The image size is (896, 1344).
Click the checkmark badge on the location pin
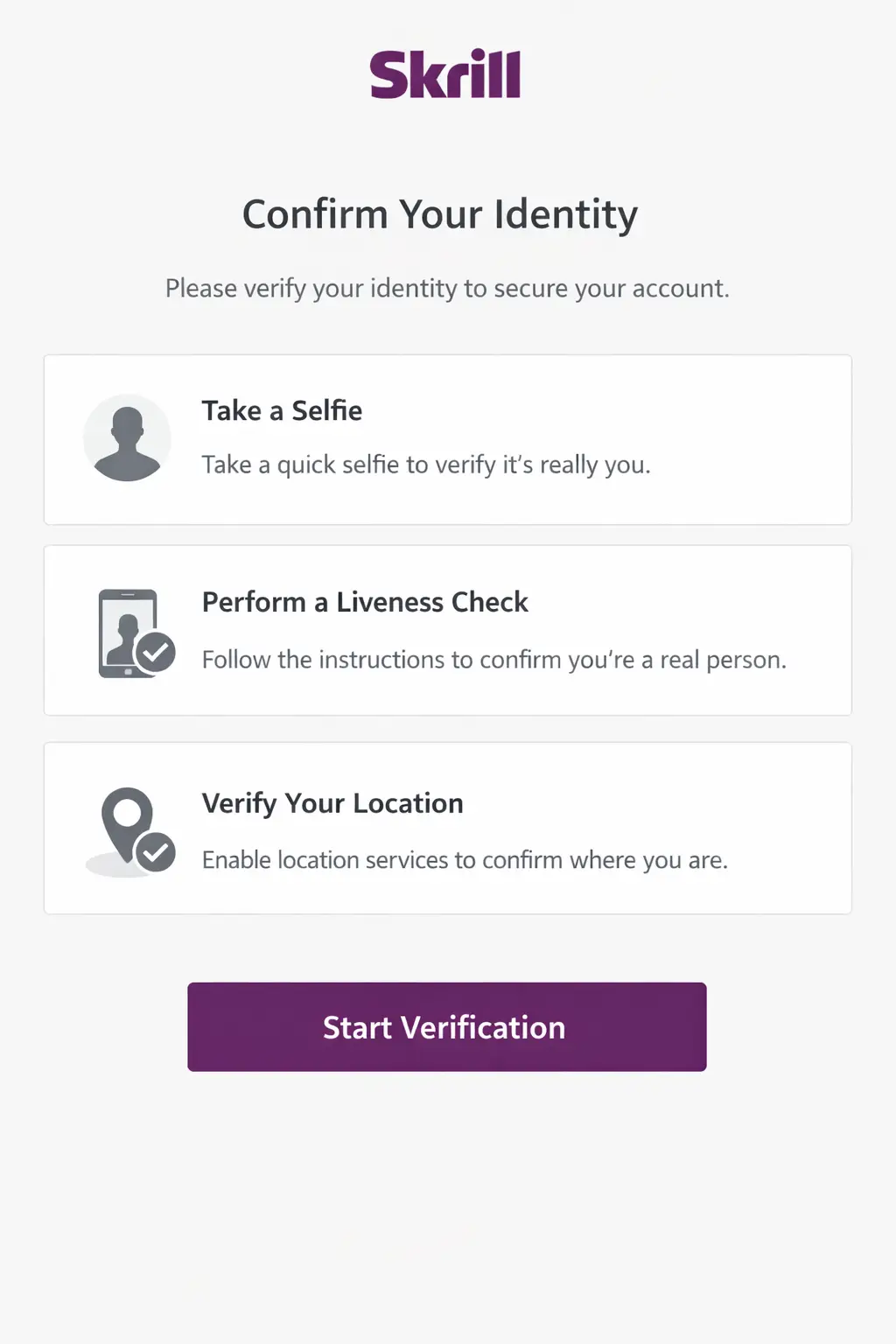click(x=157, y=852)
